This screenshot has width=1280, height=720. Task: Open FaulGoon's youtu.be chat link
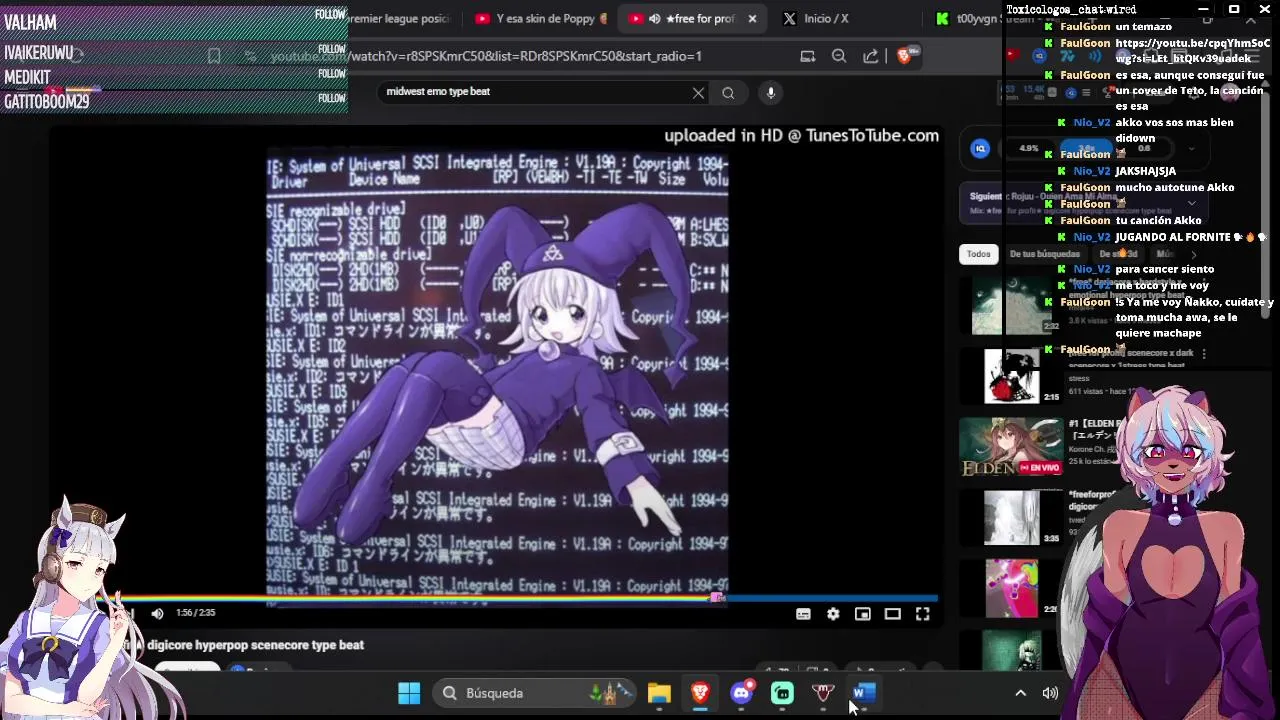click(x=1192, y=51)
